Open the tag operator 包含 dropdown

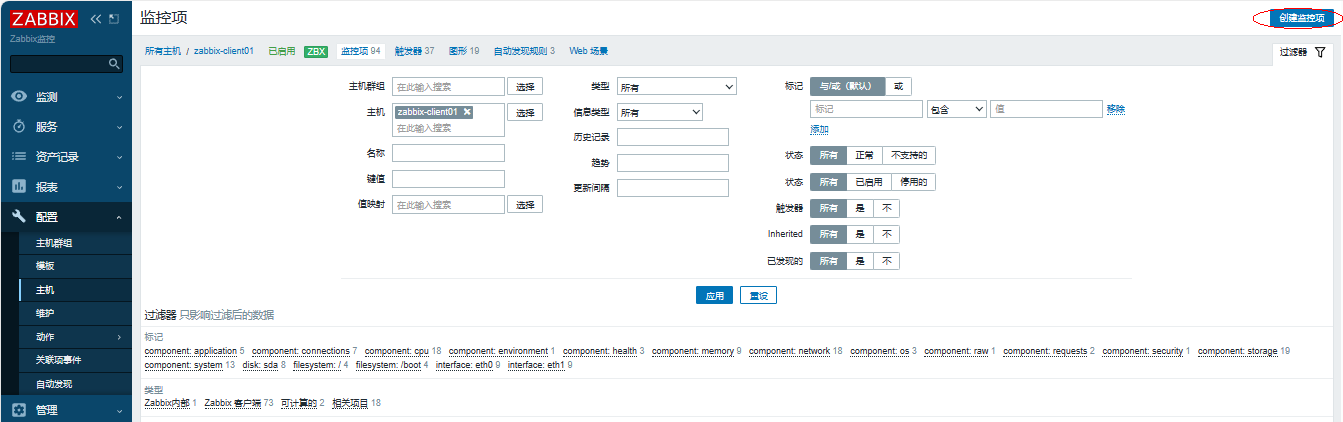tap(956, 109)
